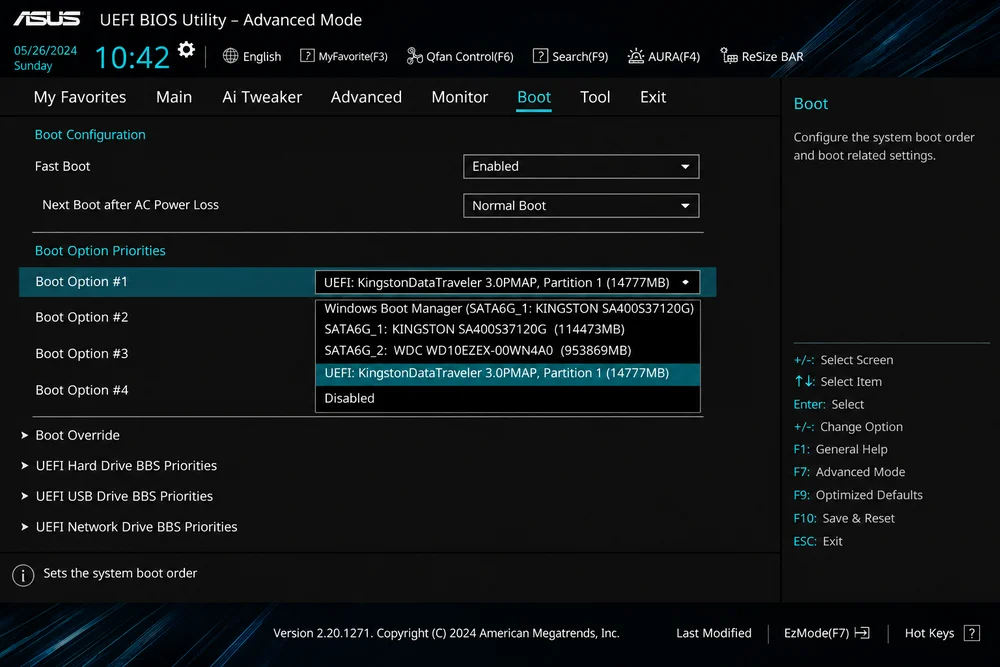Click Version 2.20.1271 copyright text

[x=446, y=633]
